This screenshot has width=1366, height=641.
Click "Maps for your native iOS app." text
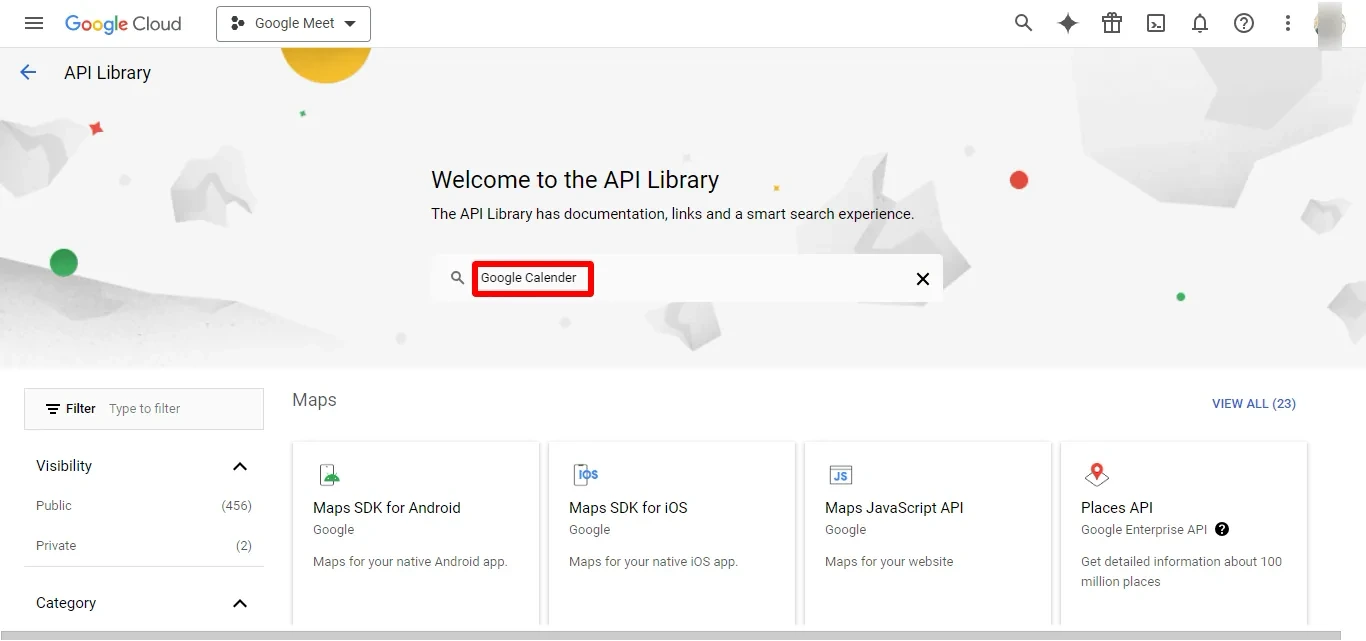653,562
